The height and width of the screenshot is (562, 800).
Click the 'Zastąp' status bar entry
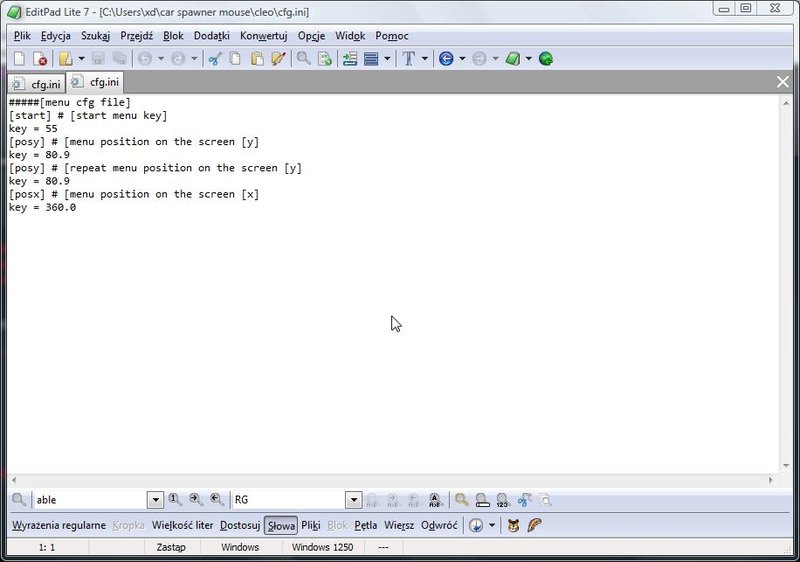click(171, 547)
